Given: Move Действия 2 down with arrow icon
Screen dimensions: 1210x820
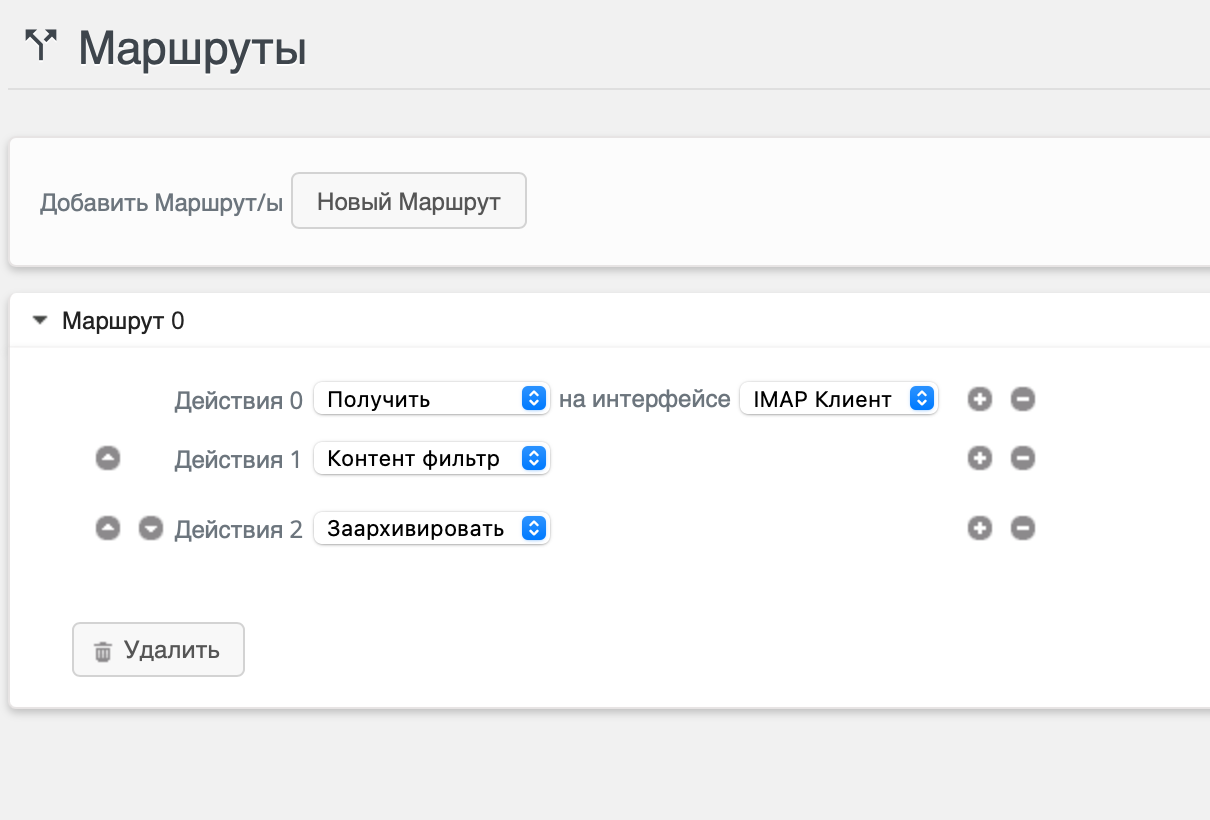Looking at the screenshot, I should coord(150,528).
